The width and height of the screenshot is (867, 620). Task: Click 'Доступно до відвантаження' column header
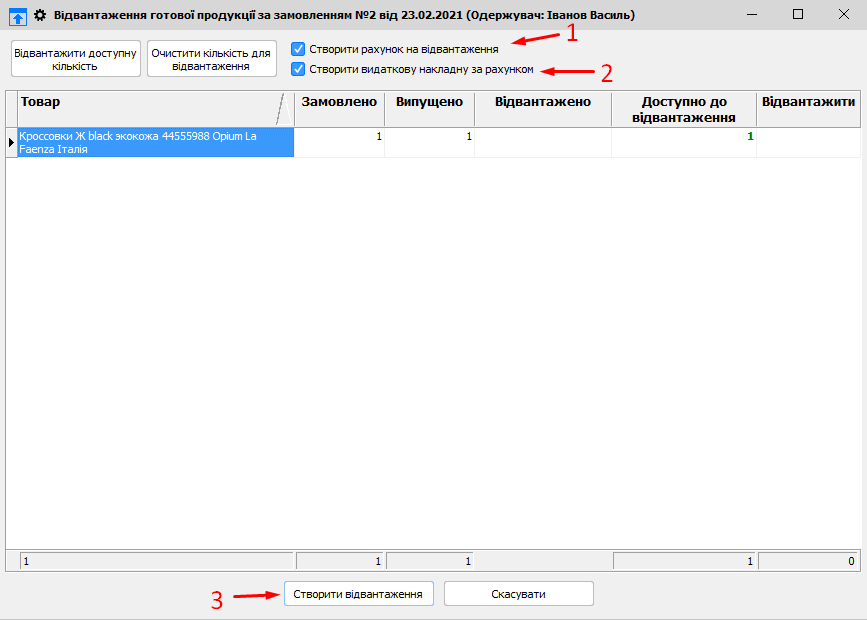684,109
